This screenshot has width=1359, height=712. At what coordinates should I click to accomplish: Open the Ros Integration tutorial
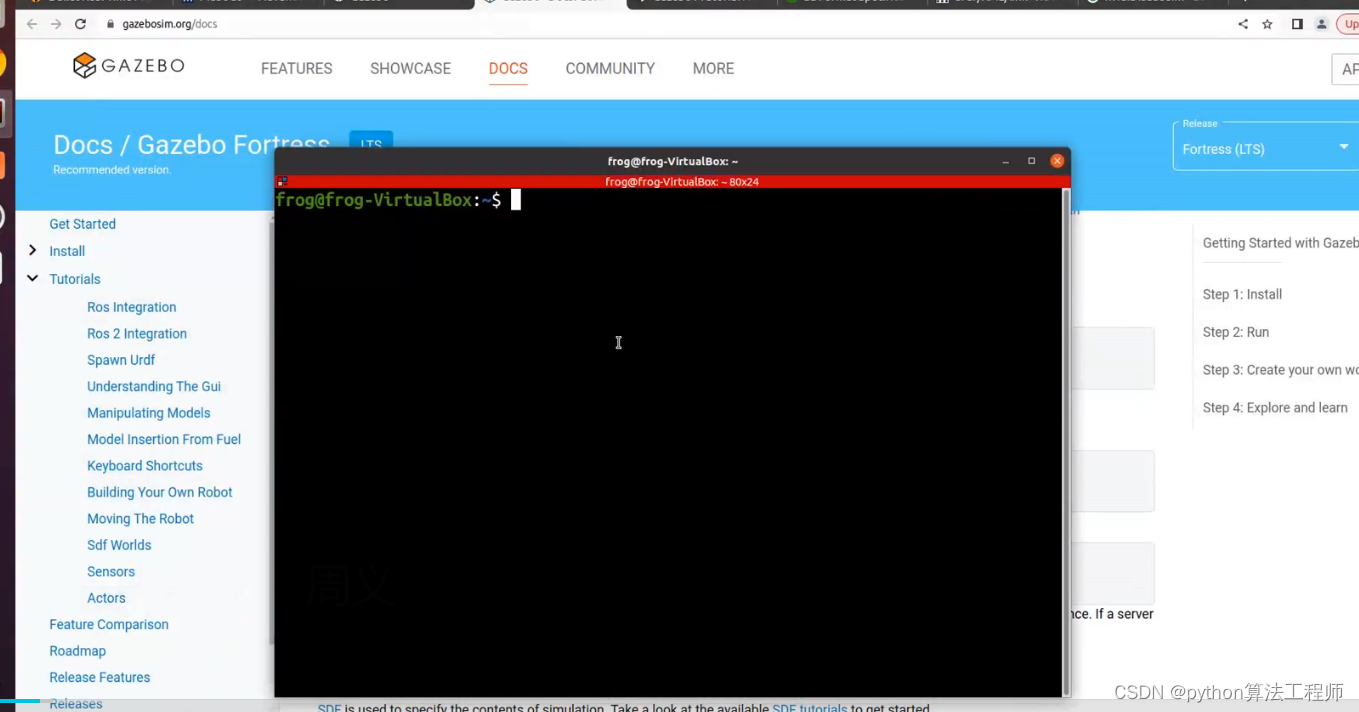point(132,307)
